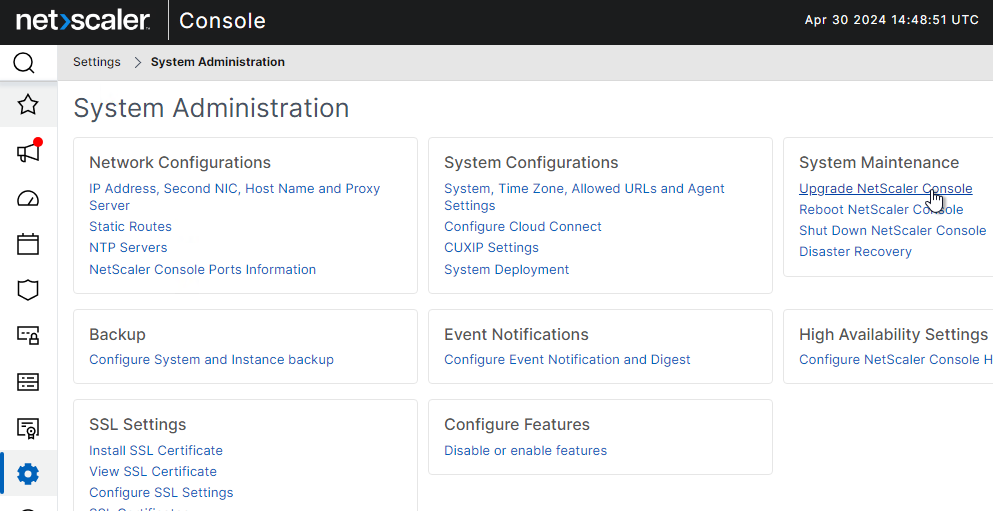Open NetScaler Console Ports Information
This screenshot has height=511, width=993.
click(x=203, y=270)
